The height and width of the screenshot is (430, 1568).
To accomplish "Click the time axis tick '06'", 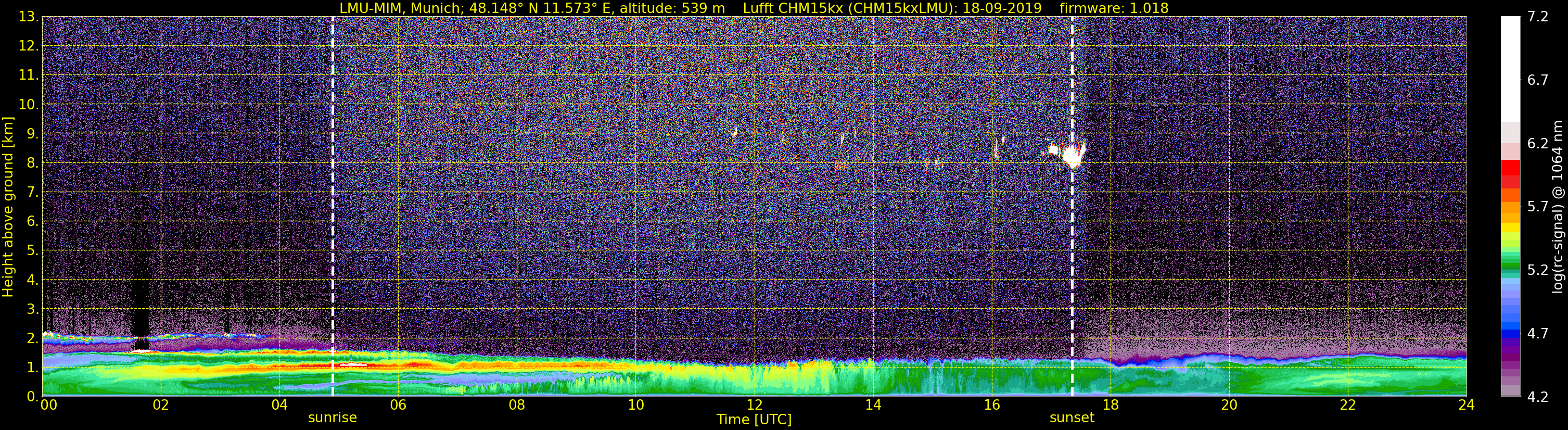I will 398,405.
